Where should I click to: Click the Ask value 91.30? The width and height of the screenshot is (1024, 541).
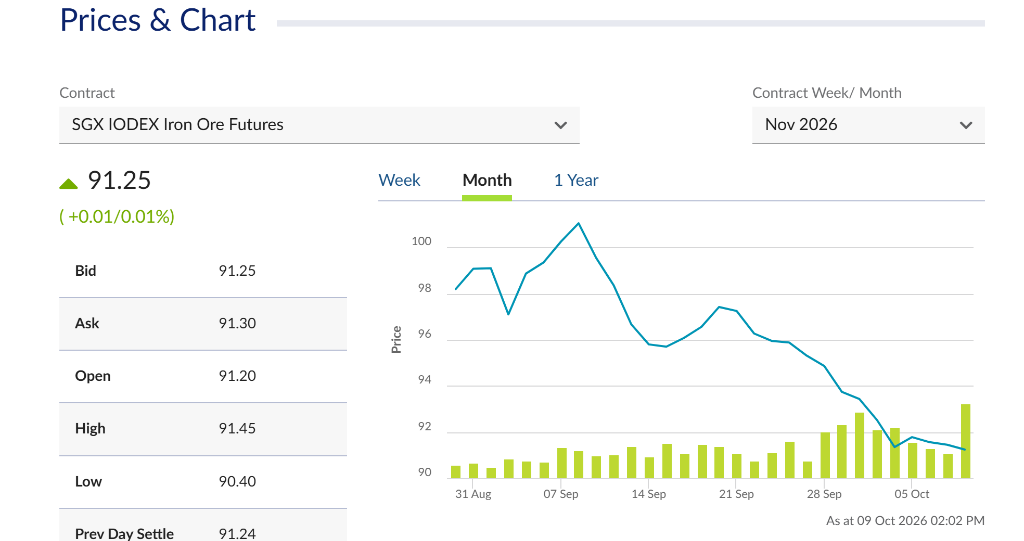237,323
